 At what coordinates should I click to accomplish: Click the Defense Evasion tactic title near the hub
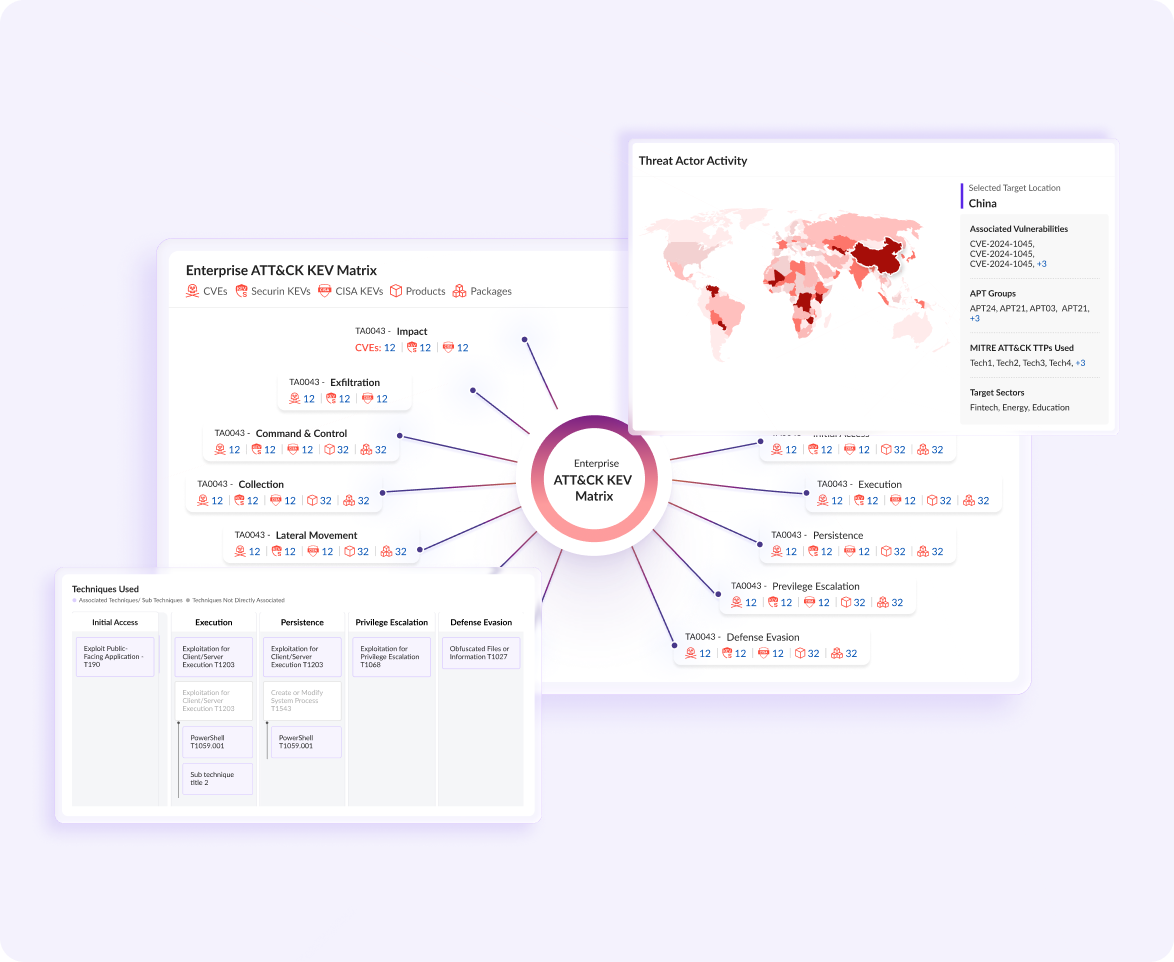[763, 637]
